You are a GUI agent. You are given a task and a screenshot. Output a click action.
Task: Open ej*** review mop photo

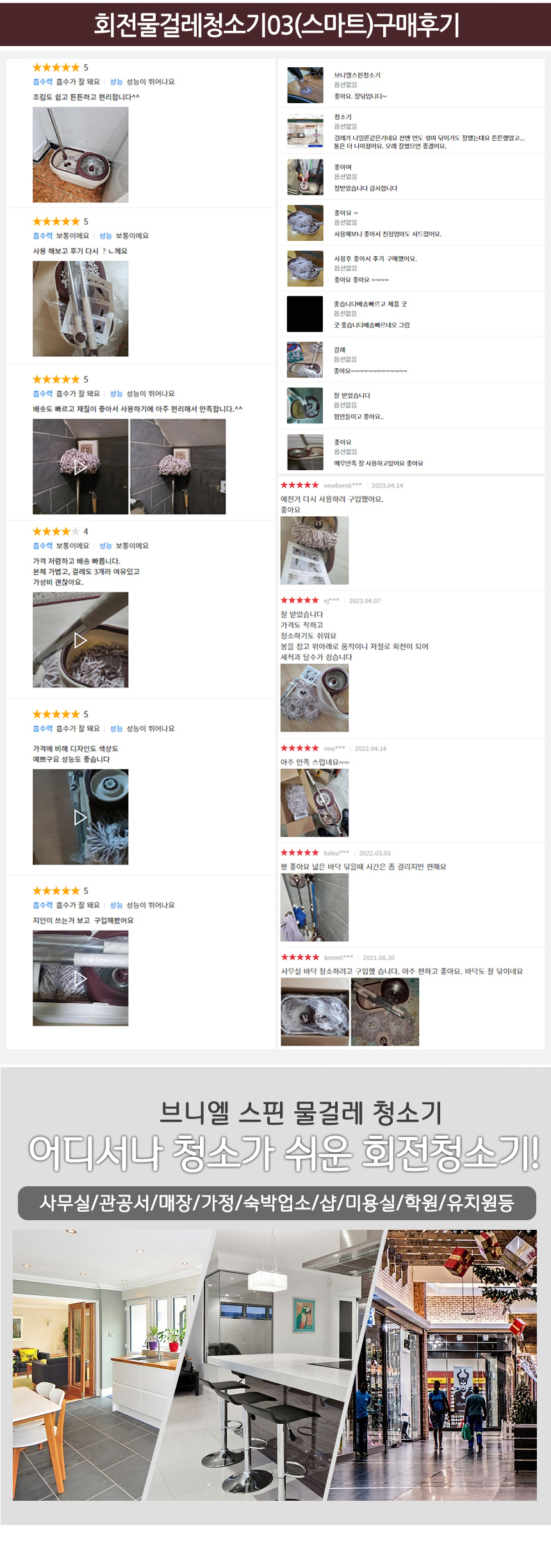click(315, 698)
